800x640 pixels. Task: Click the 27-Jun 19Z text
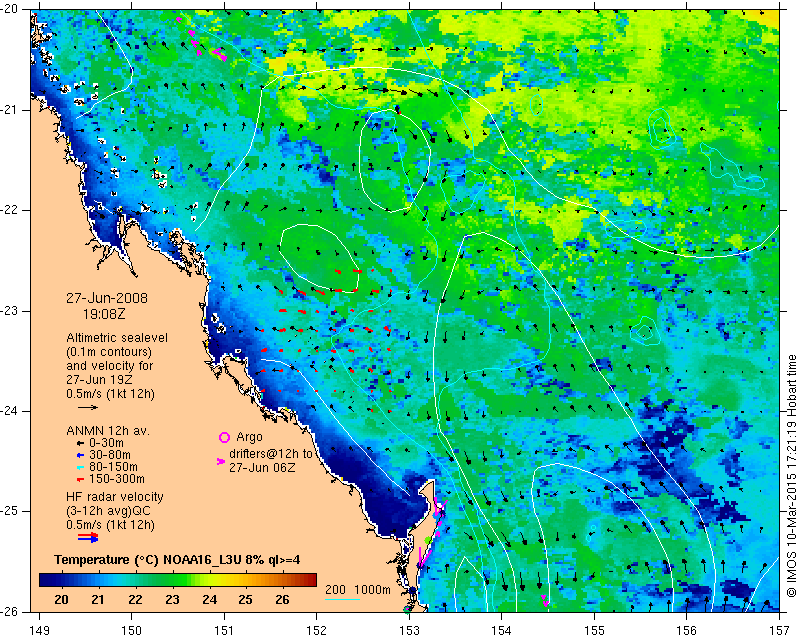click(99, 380)
